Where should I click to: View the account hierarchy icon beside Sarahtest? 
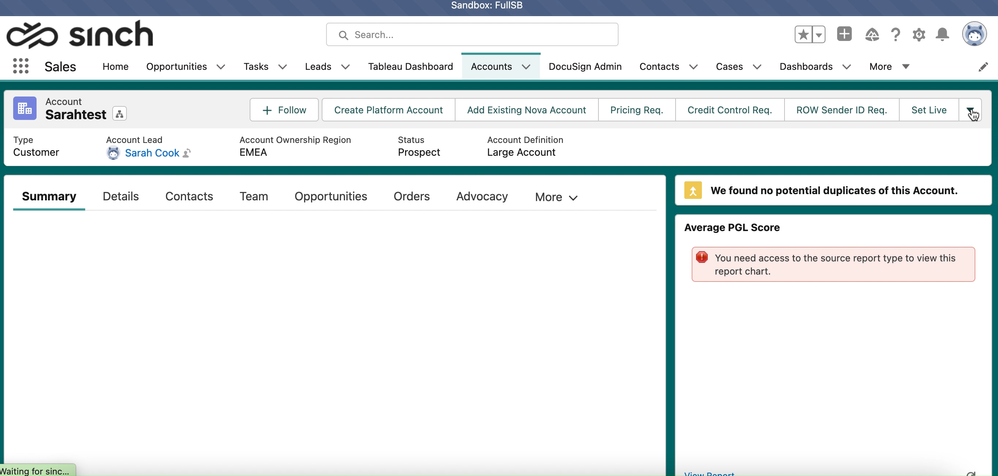point(120,114)
